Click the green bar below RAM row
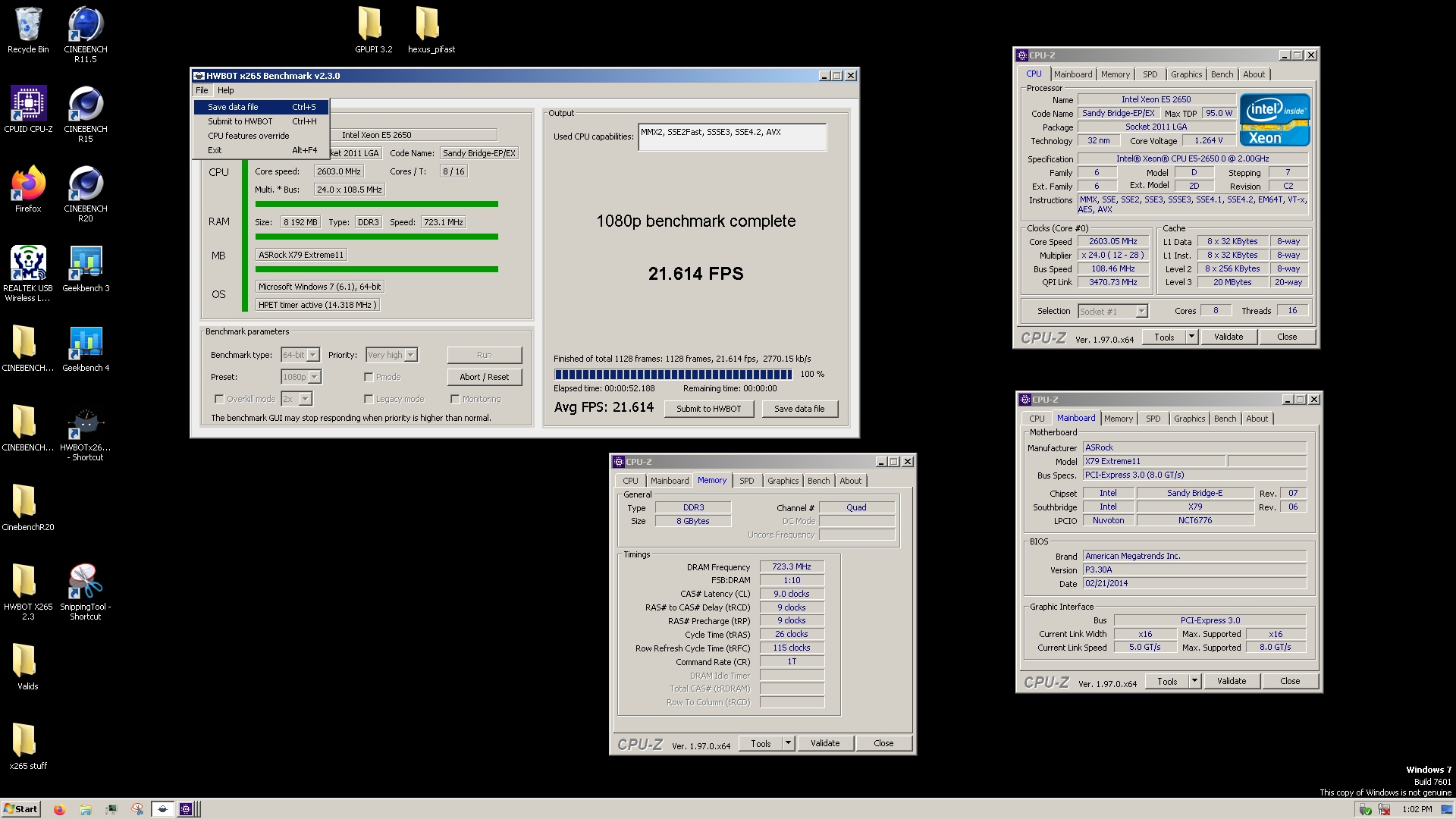This screenshot has width=1456, height=819. (376, 237)
